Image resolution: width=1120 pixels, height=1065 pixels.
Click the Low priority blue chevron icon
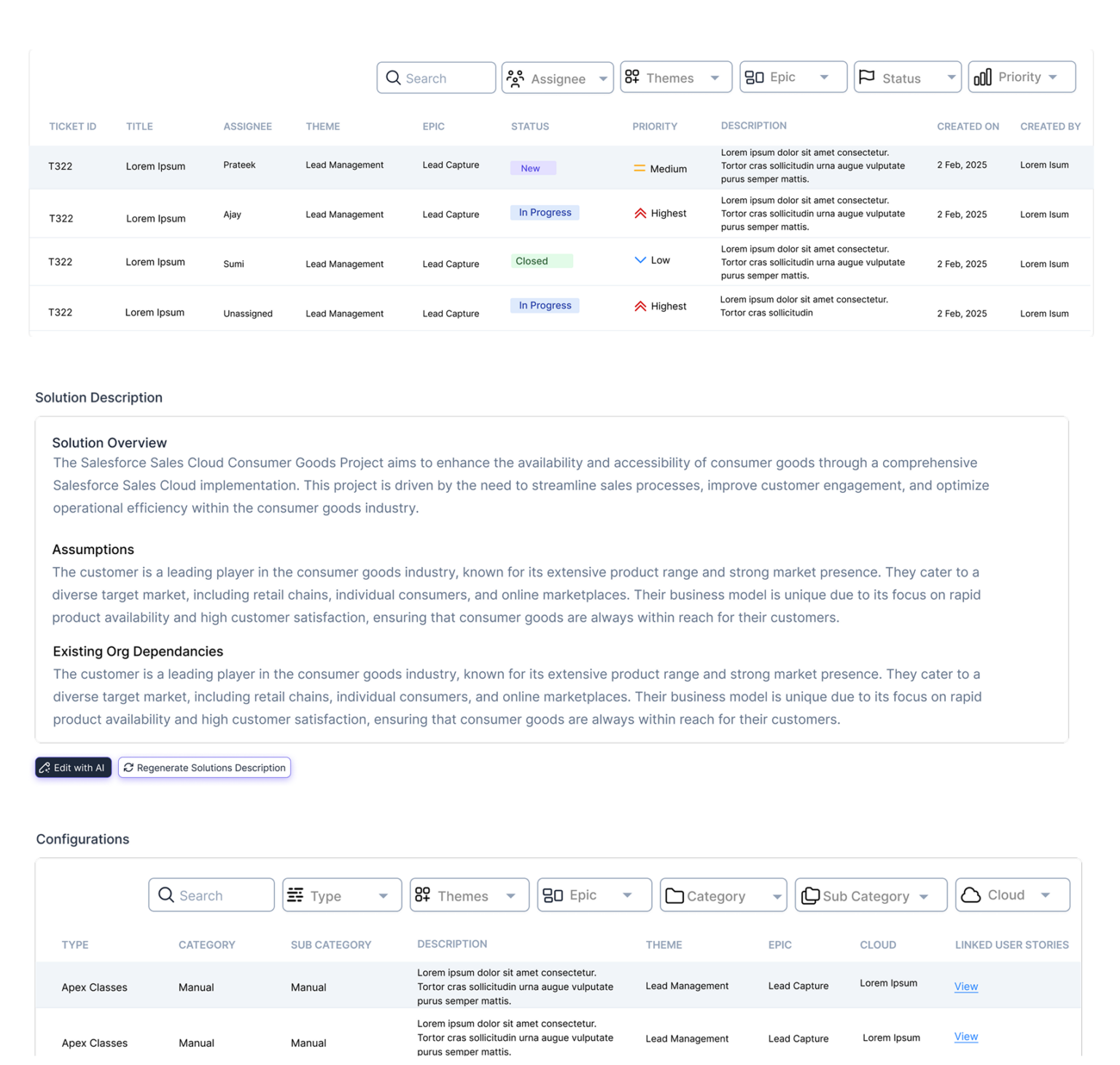(x=639, y=260)
